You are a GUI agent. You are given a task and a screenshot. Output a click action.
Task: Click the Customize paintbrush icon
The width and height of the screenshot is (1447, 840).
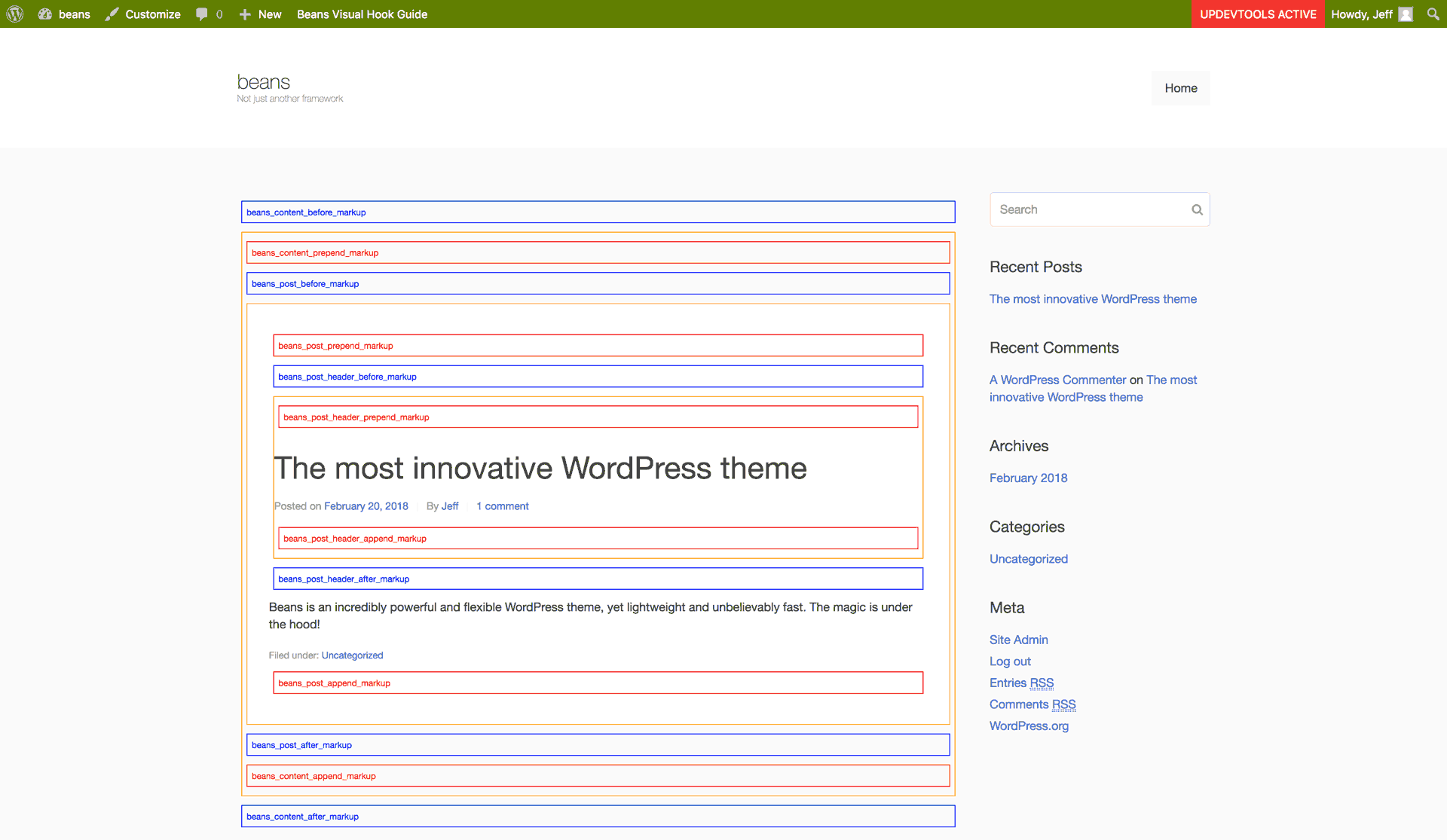tap(112, 14)
